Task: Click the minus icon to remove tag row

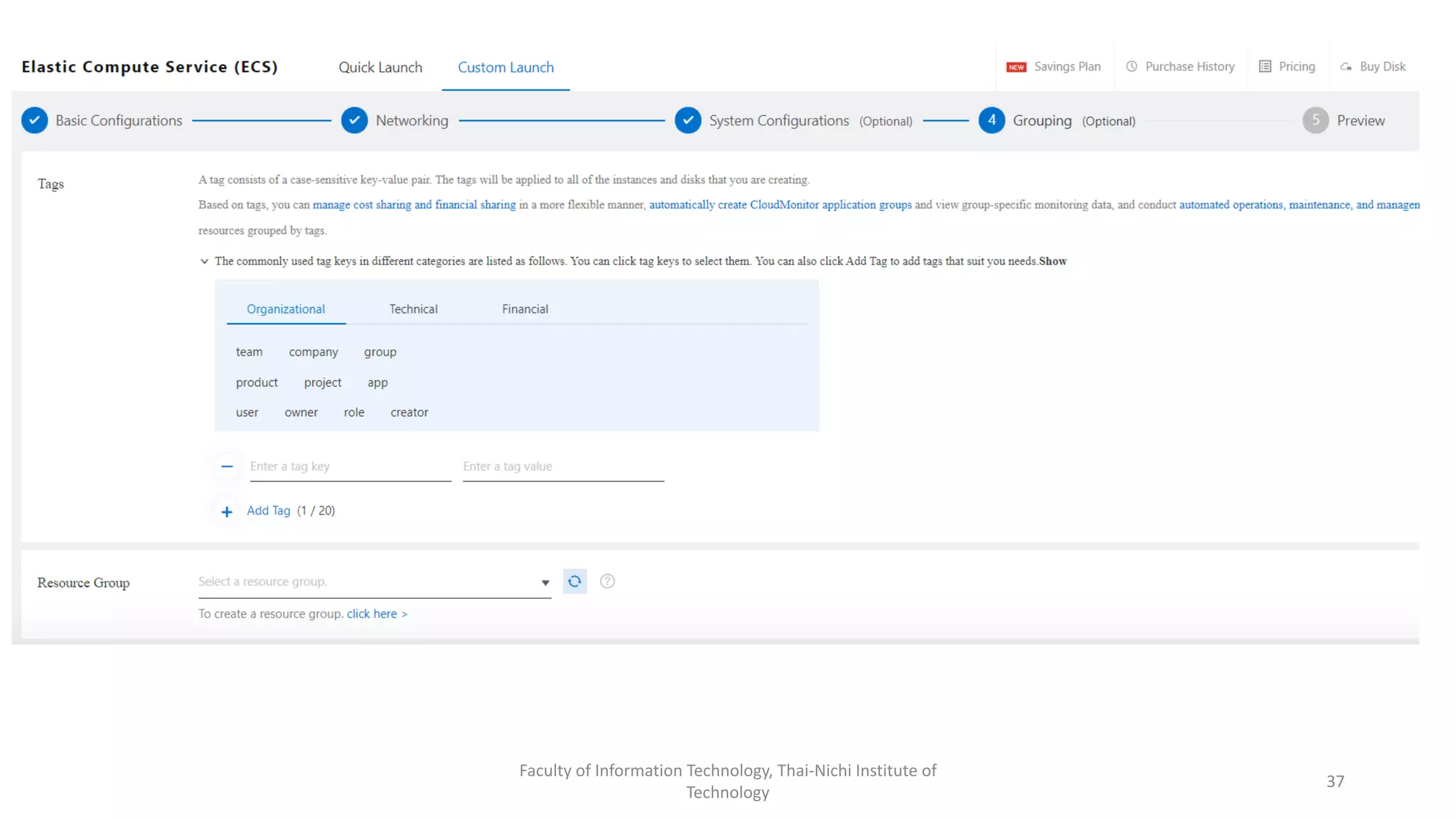Action: [x=227, y=466]
